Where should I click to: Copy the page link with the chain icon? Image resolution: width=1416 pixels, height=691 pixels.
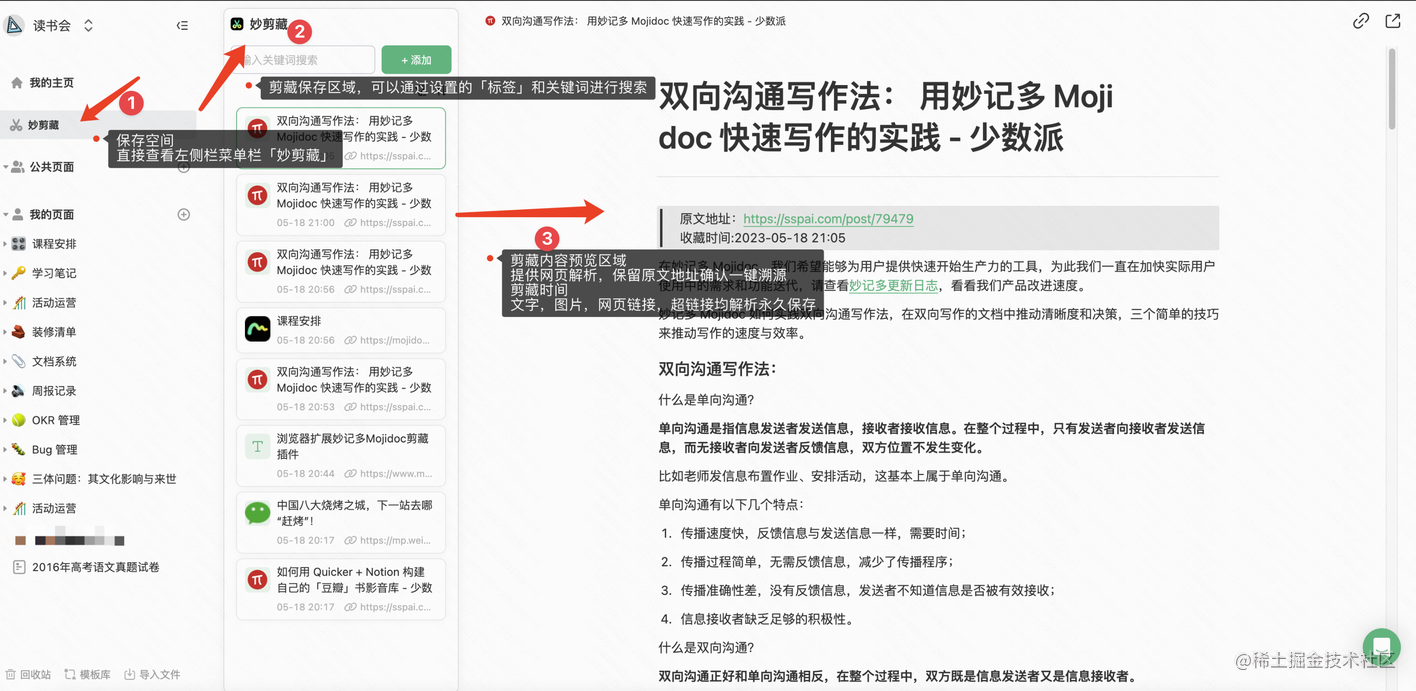click(1361, 21)
